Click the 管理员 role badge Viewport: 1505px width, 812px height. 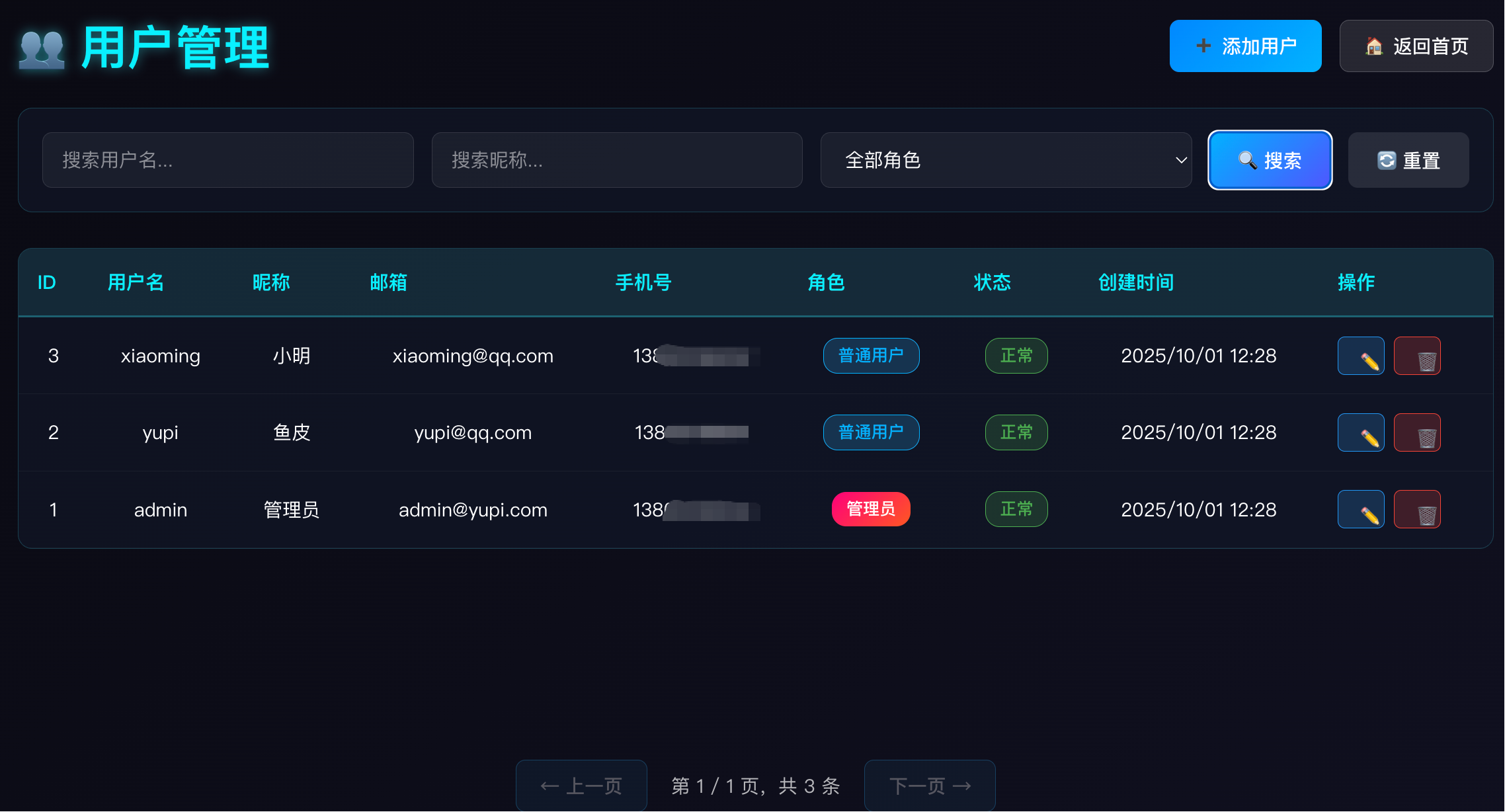coord(870,509)
